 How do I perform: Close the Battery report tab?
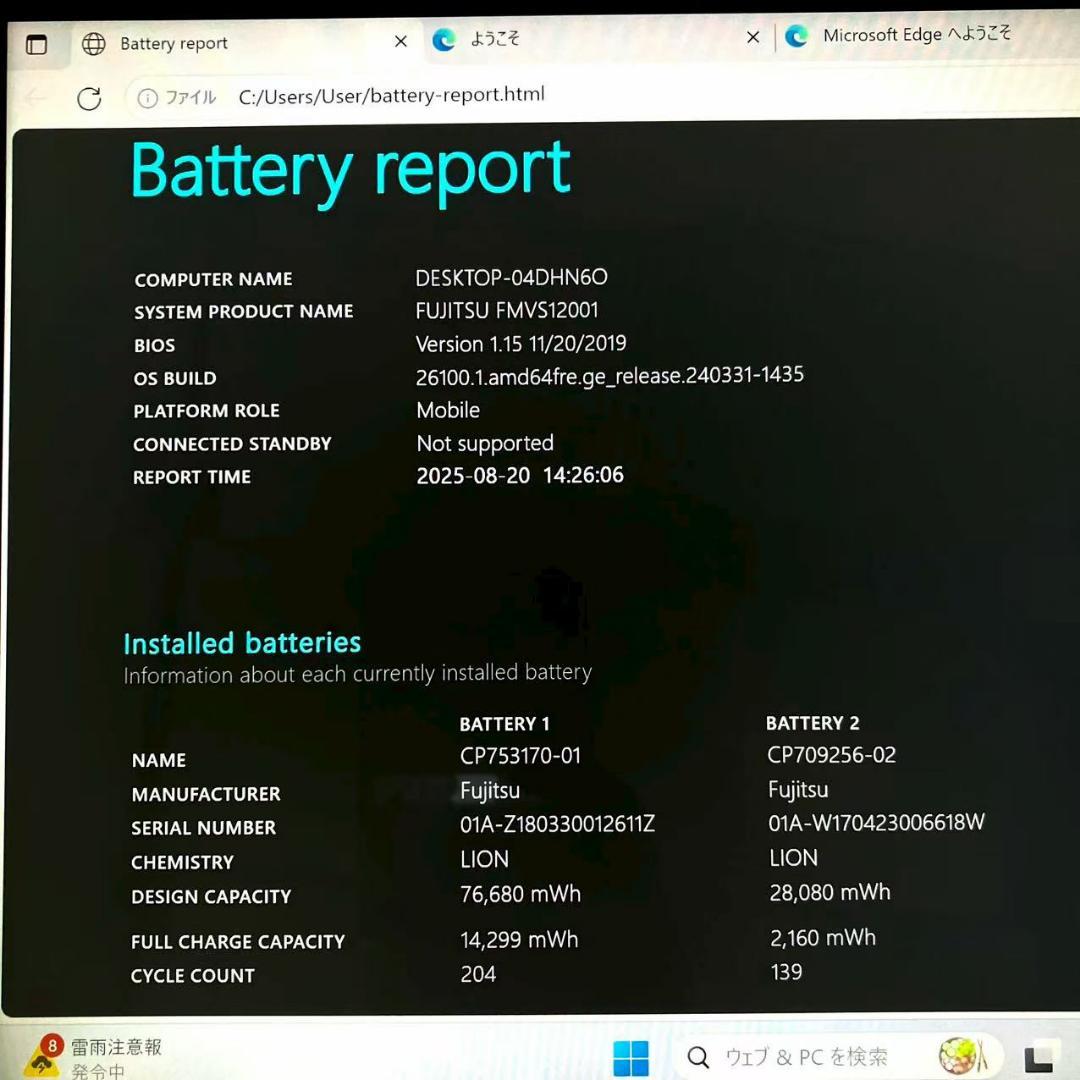click(400, 41)
